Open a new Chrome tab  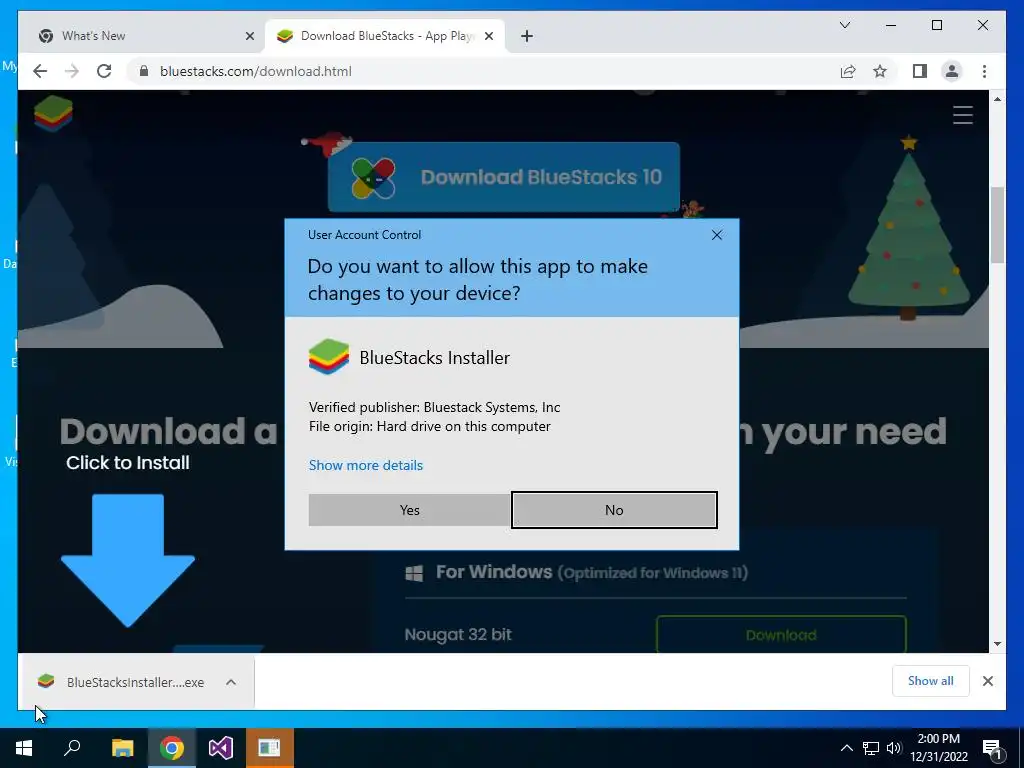(x=527, y=36)
